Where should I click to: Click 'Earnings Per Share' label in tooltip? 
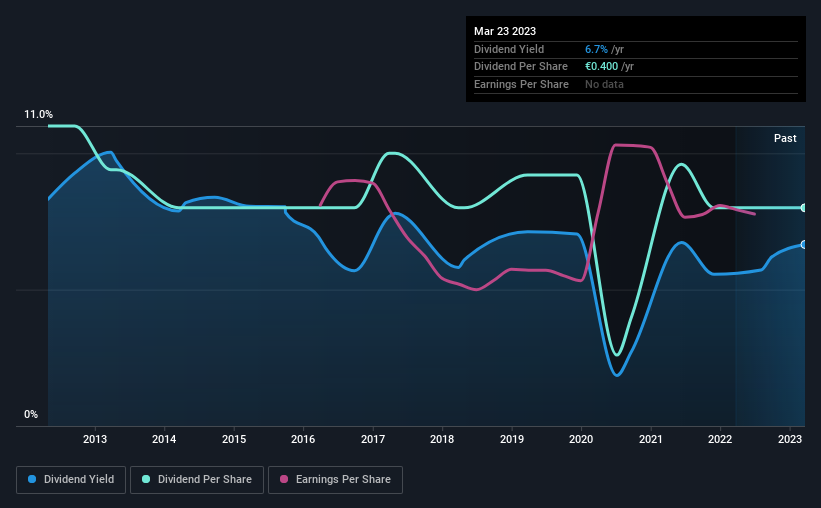click(x=522, y=84)
